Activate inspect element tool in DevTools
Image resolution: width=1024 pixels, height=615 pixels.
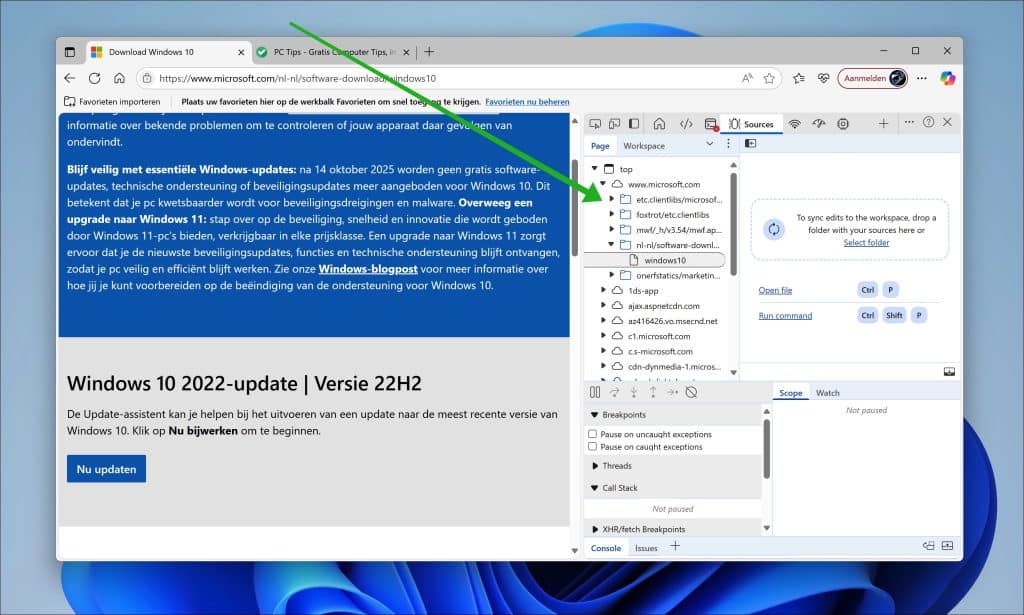tap(595, 123)
